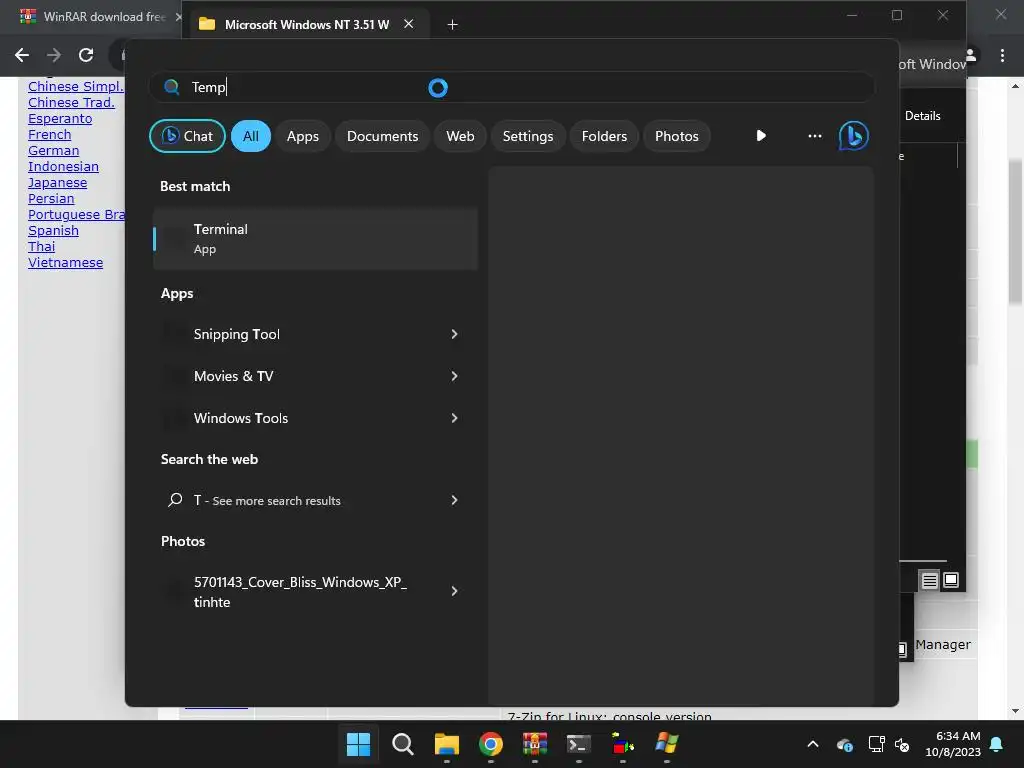Switch to the Photos filter
1024x768 pixels.
(x=677, y=136)
